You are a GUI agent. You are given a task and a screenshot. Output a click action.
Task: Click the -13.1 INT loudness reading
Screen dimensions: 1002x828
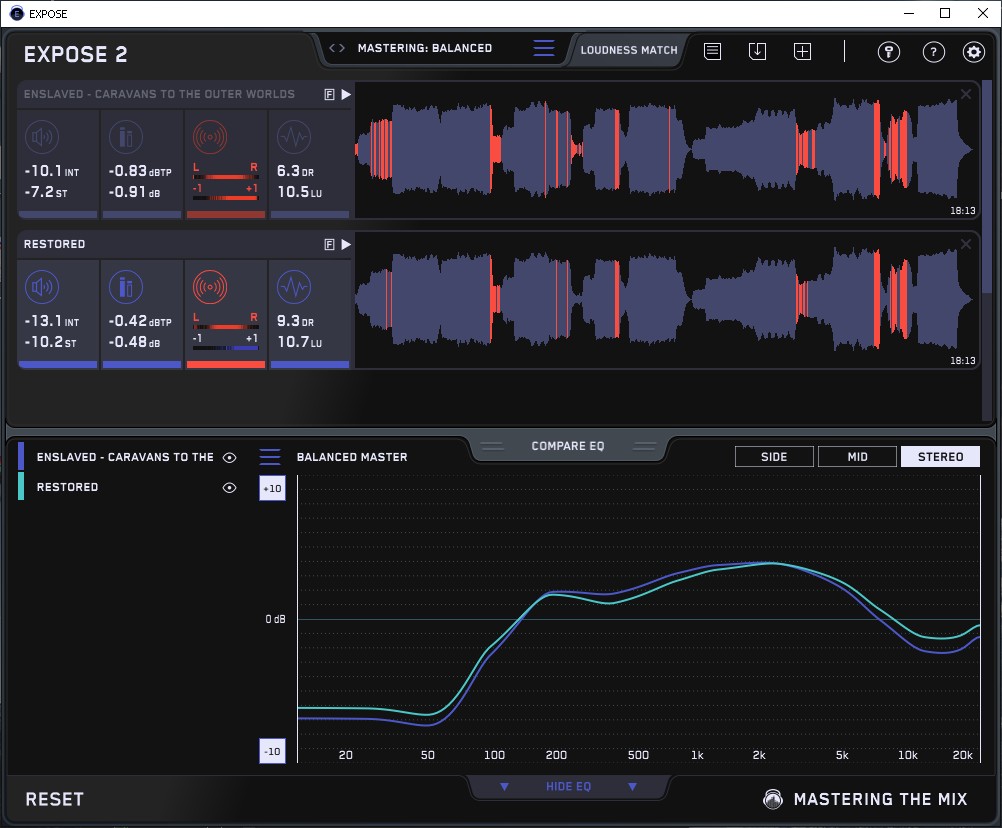52,321
